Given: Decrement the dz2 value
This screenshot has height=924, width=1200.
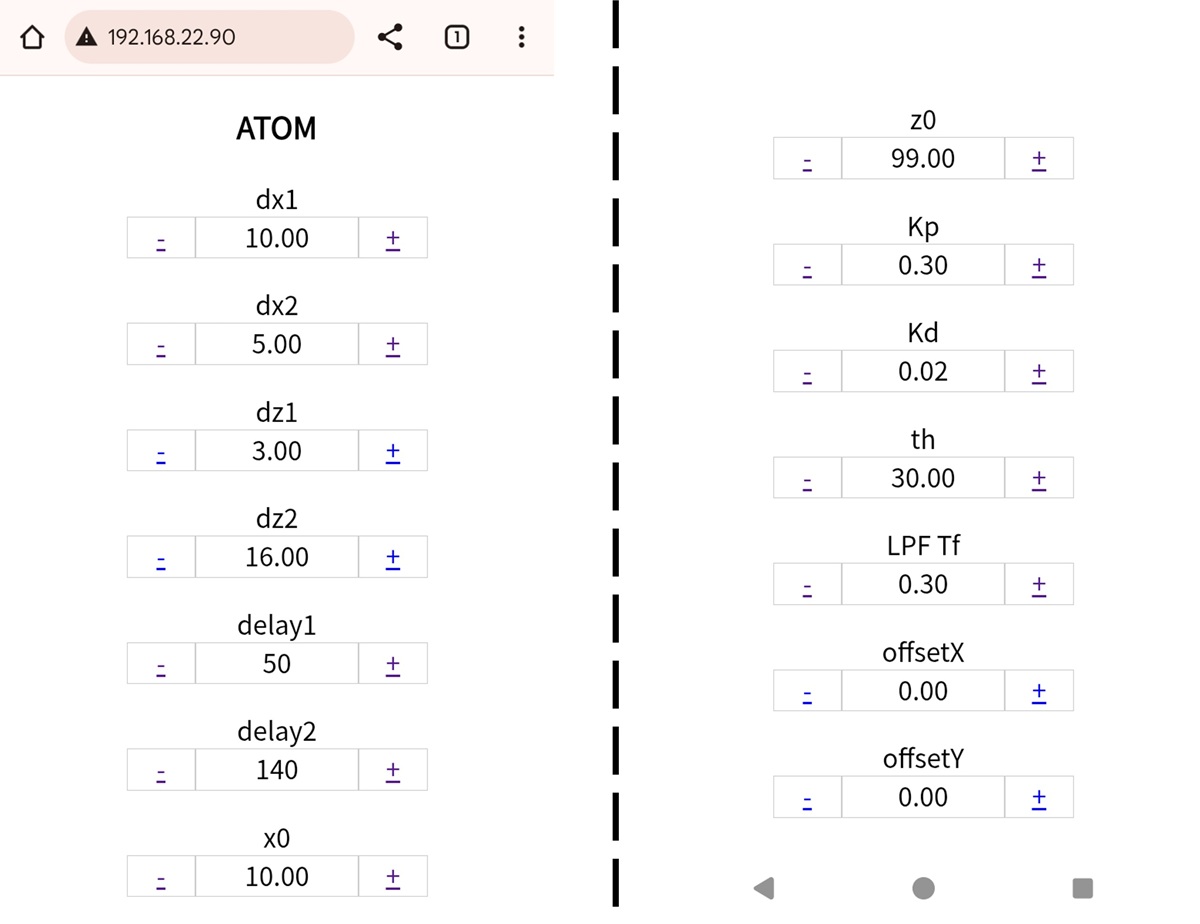Looking at the screenshot, I should click(x=161, y=559).
